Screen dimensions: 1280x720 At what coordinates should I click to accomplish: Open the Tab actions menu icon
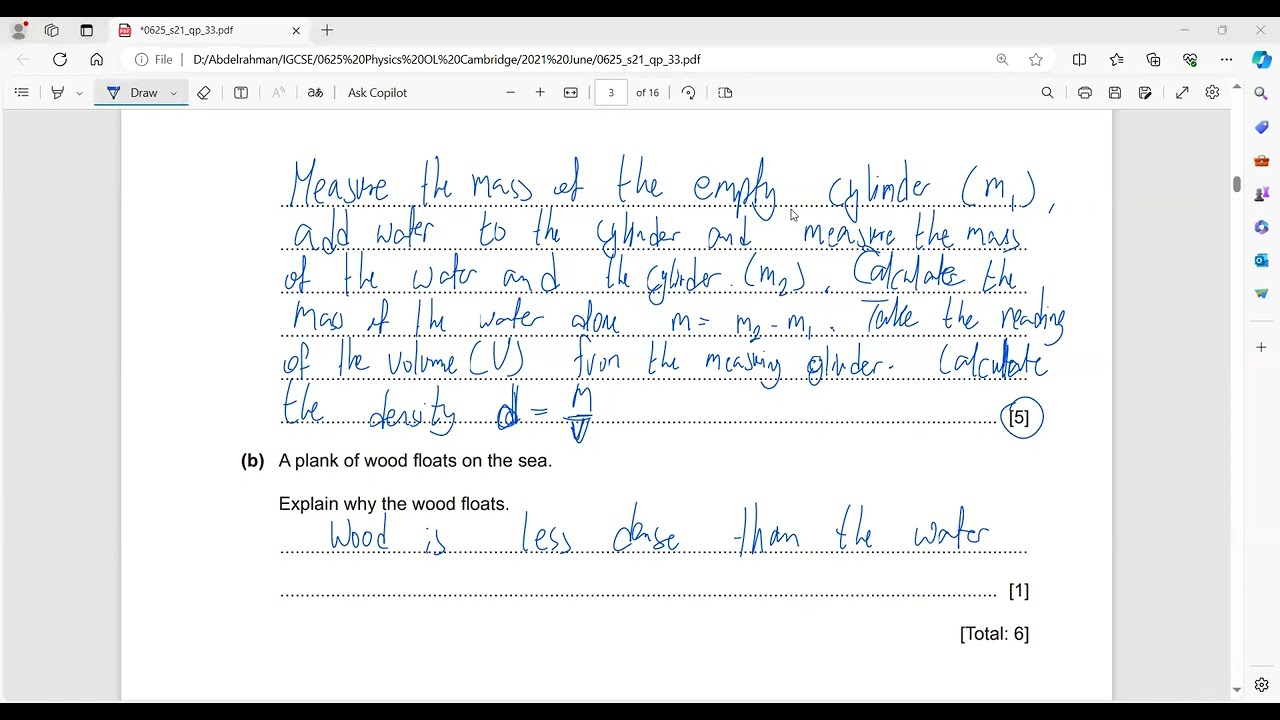click(86, 30)
